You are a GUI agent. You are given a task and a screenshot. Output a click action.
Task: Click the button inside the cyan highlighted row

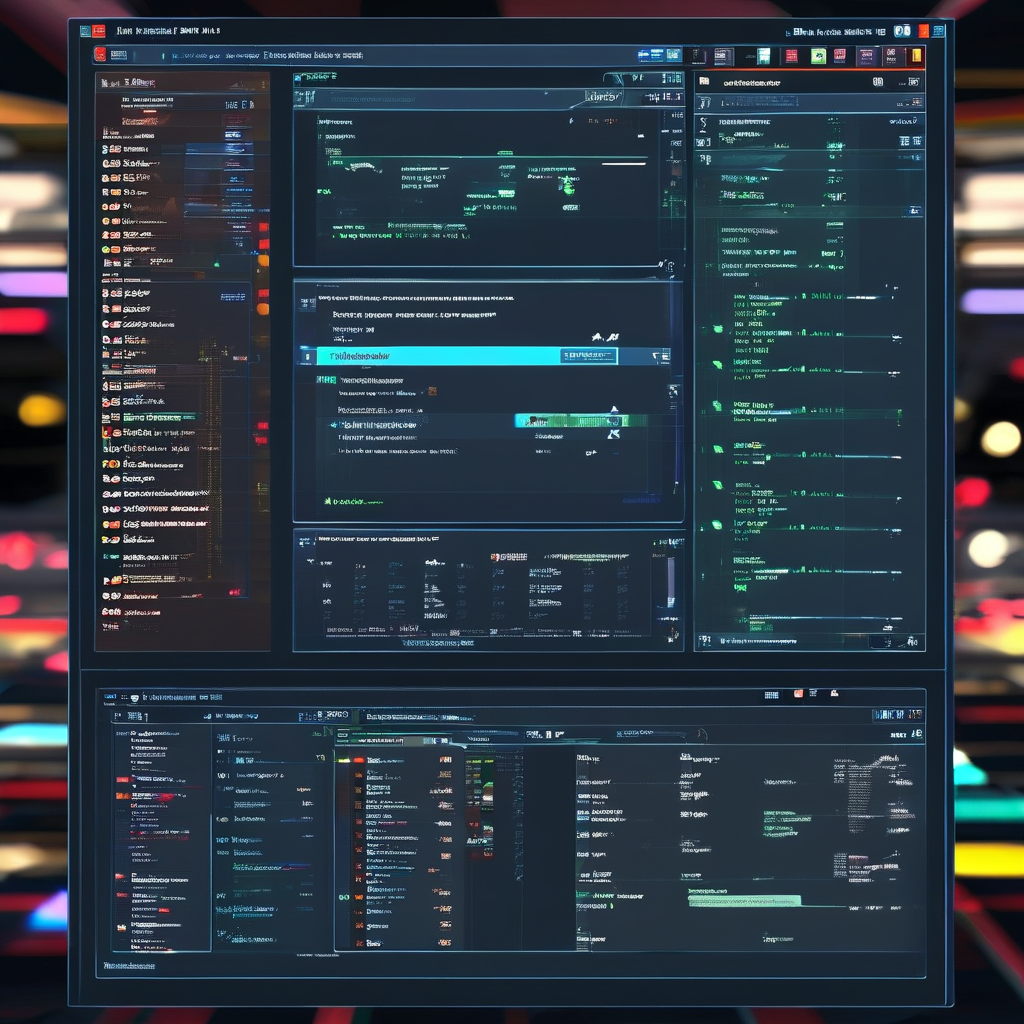[589, 356]
